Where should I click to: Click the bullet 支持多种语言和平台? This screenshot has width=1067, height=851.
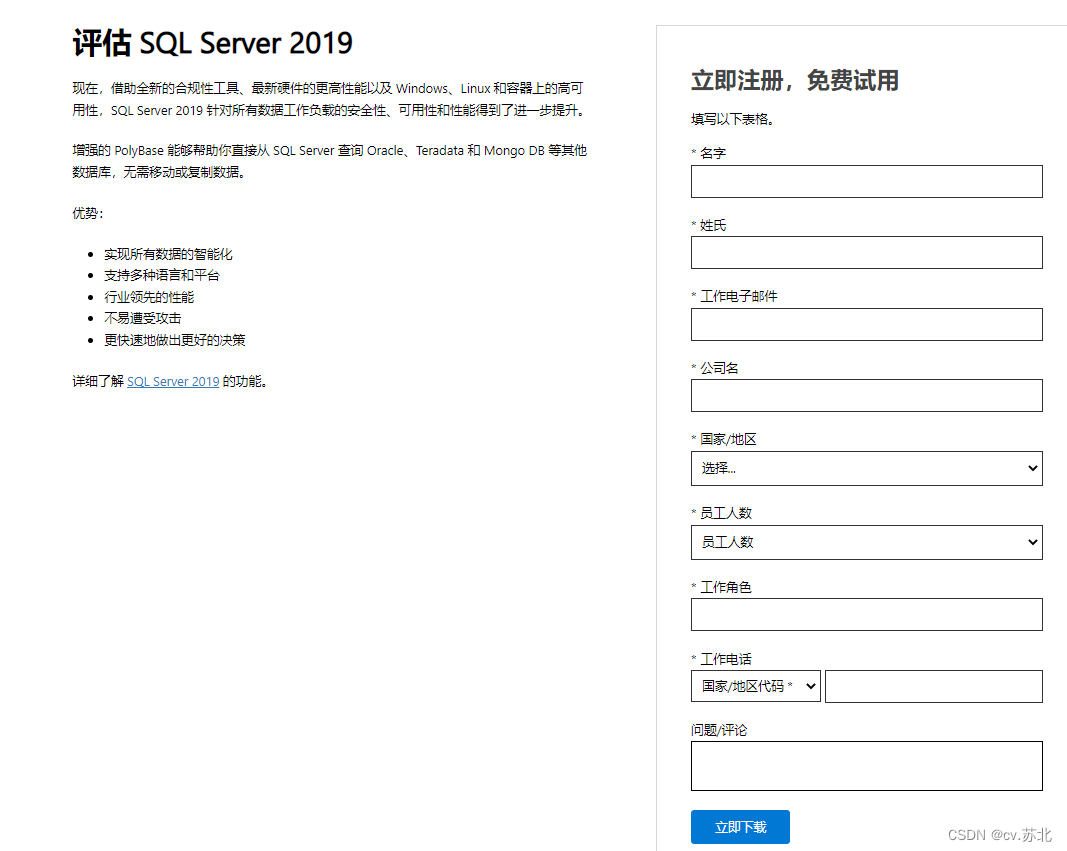pos(162,275)
